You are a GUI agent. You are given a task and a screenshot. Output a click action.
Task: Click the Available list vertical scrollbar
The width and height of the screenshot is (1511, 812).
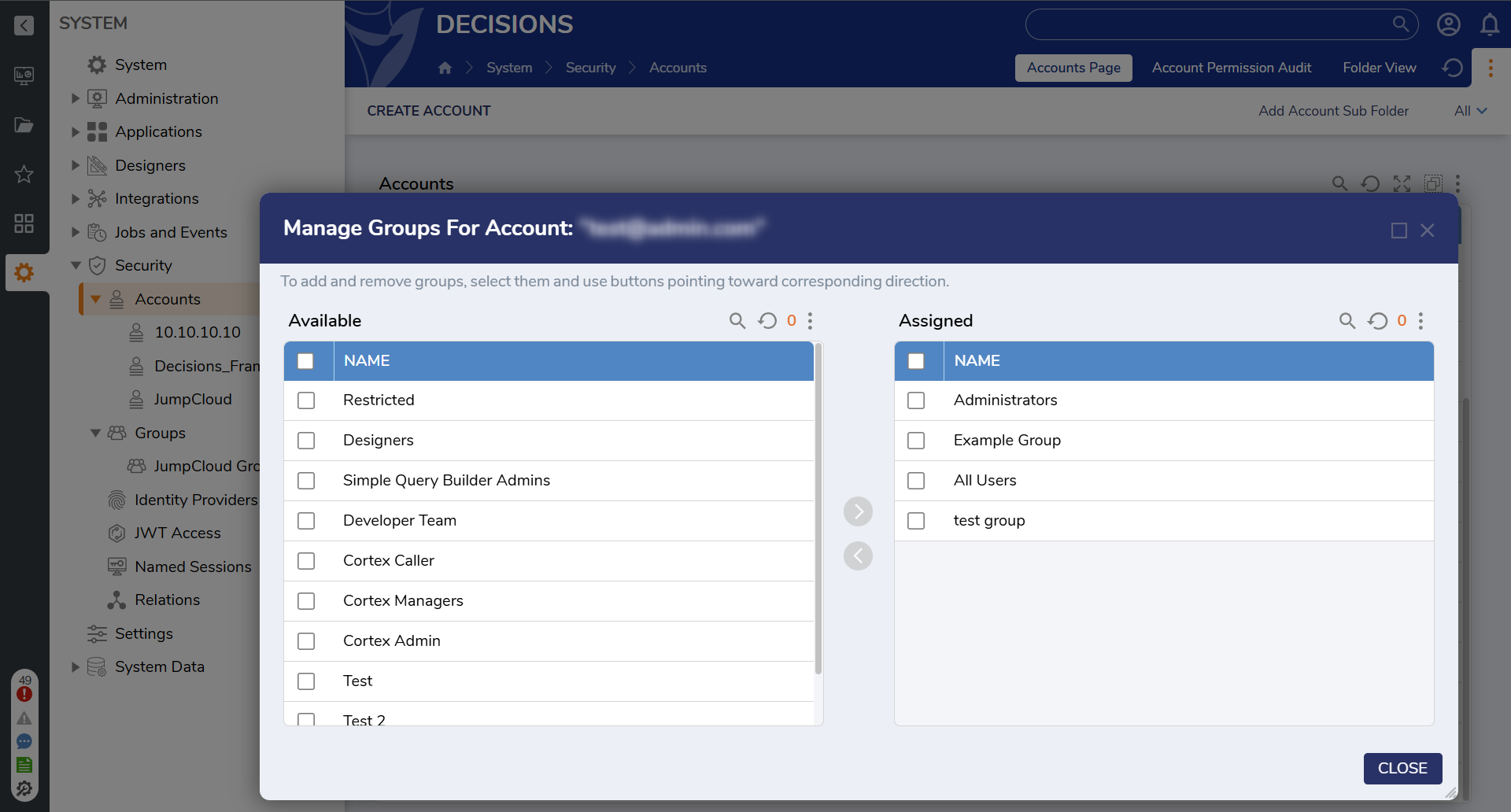click(818, 511)
